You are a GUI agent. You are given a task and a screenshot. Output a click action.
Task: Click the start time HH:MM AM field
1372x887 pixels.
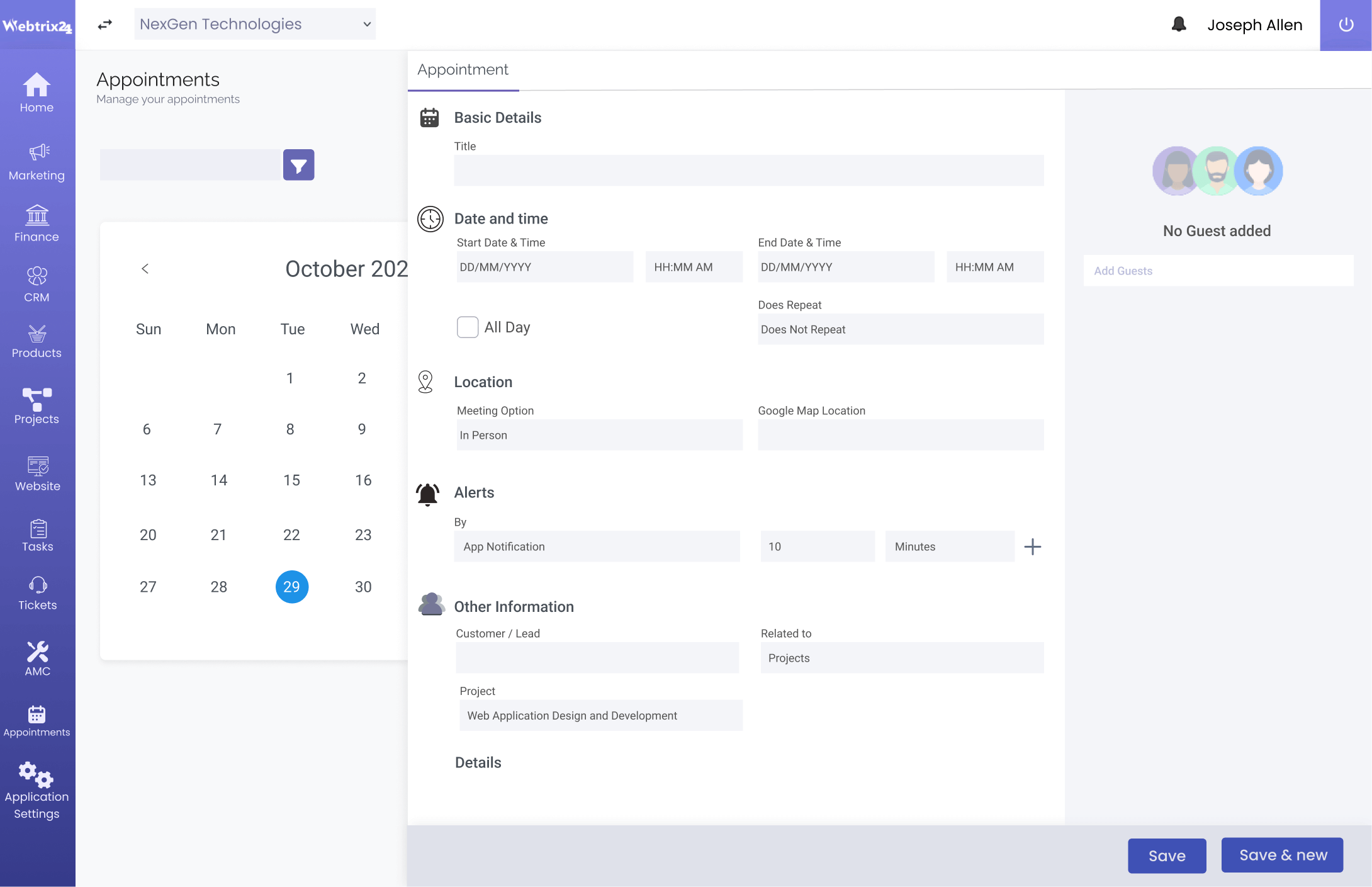point(694,267)
